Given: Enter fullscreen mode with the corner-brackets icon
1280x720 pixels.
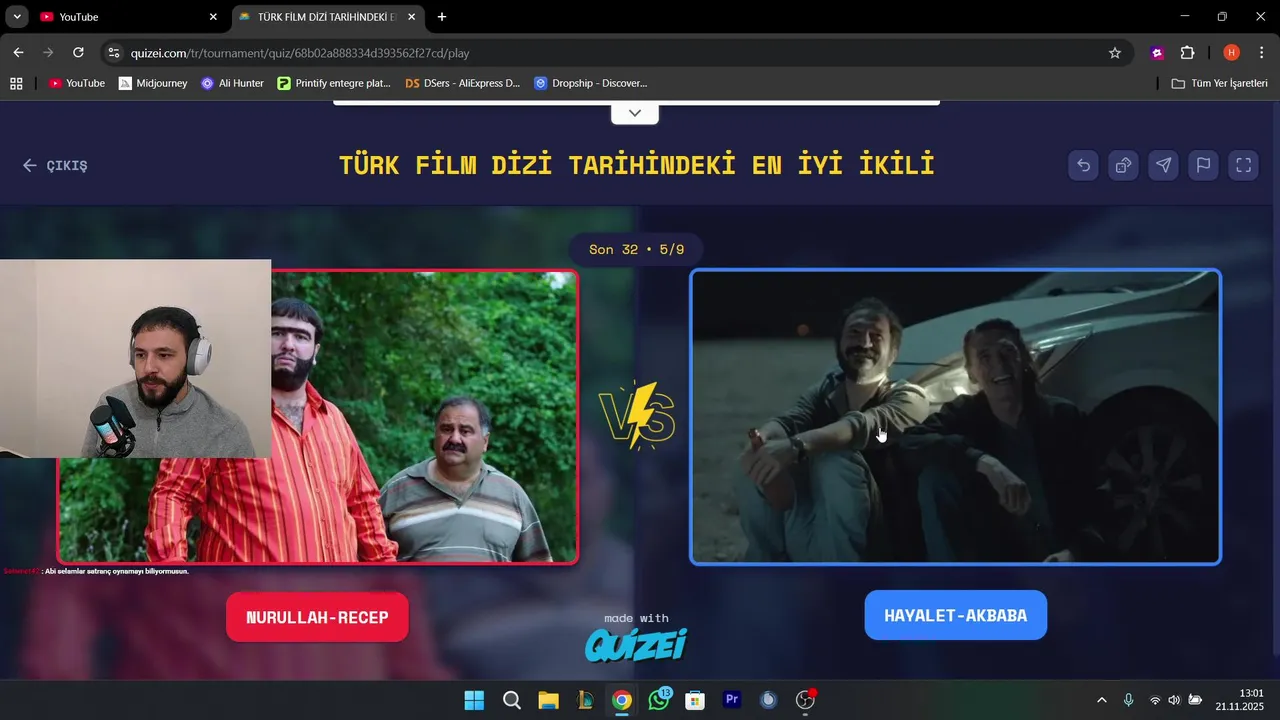Looking at the screenshot, I should tap(1243, 166).
